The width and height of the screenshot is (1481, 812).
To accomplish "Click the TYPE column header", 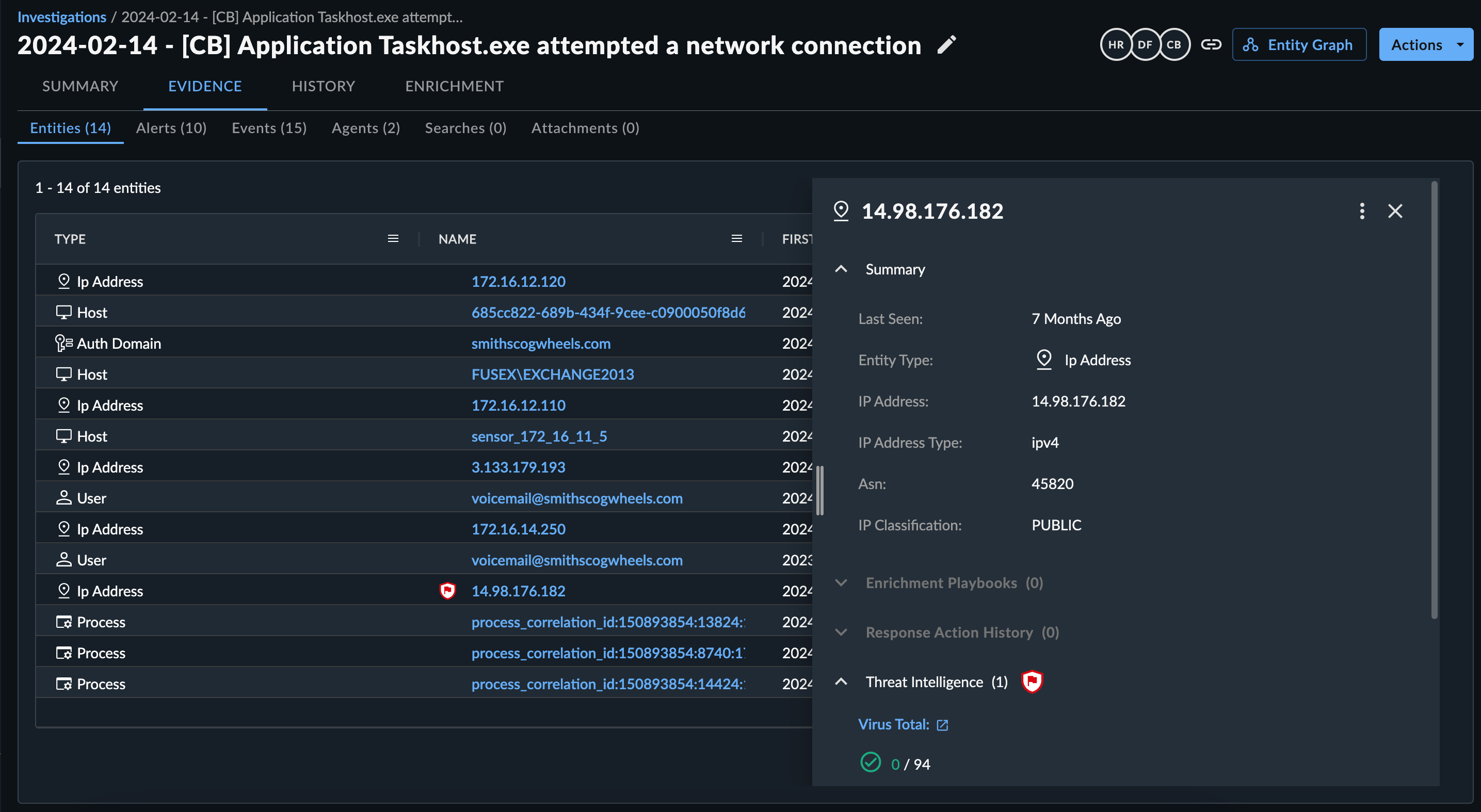I will 70,239.
